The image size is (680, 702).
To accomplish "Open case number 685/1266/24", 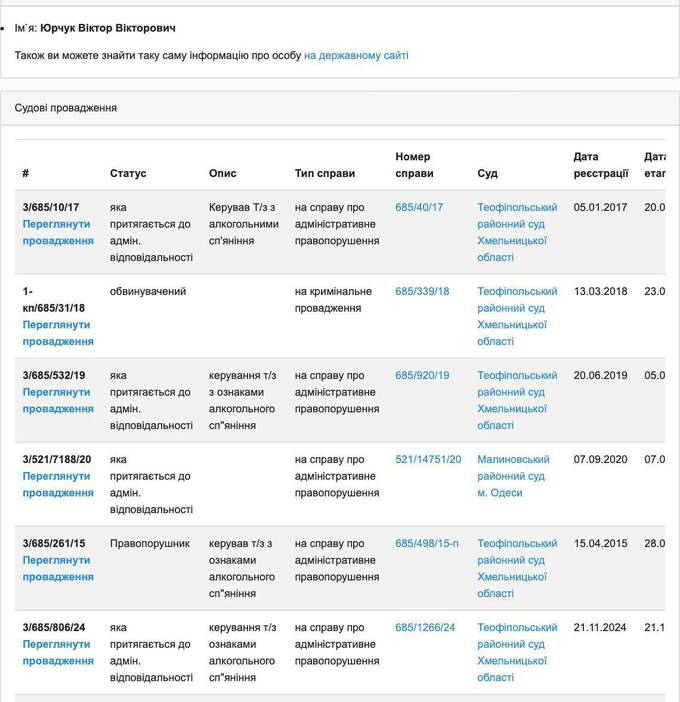I will [425, 627].
